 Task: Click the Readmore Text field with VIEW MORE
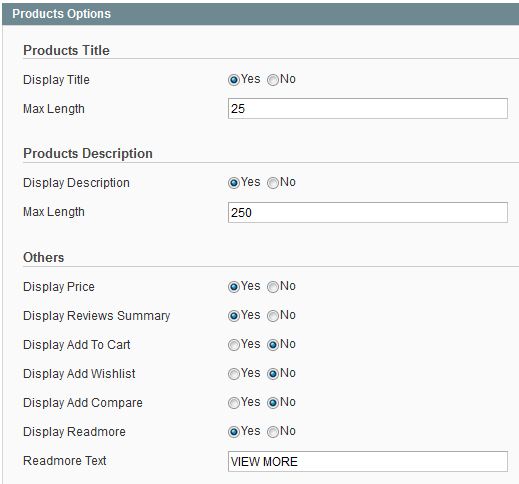(x=368, y=461)
